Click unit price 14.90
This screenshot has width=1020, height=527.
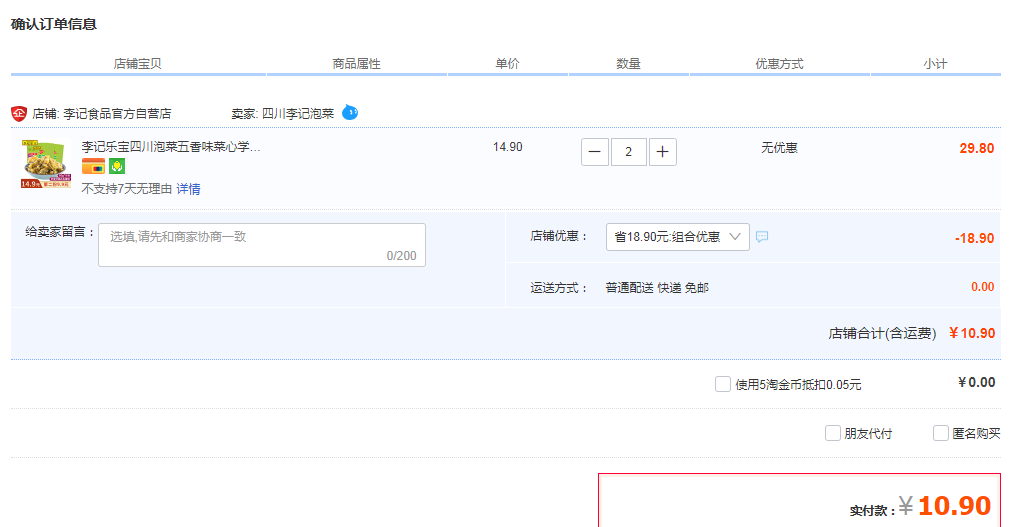(507, 147)
